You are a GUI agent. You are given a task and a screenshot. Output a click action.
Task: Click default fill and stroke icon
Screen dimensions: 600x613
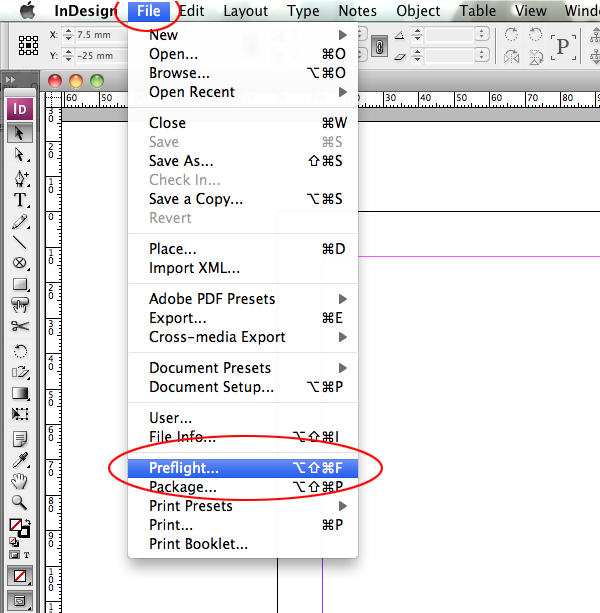coord(14,542)
